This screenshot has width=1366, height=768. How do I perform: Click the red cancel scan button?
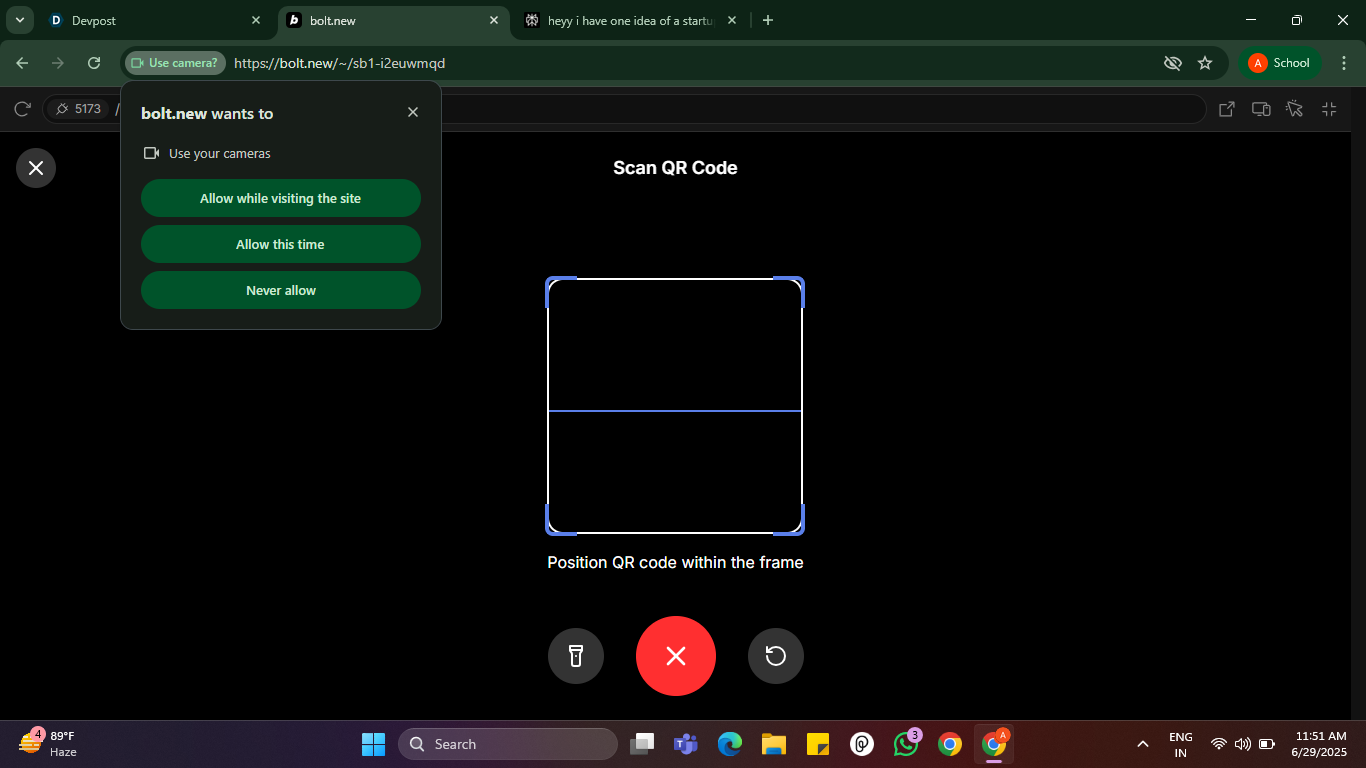point(676,656)
